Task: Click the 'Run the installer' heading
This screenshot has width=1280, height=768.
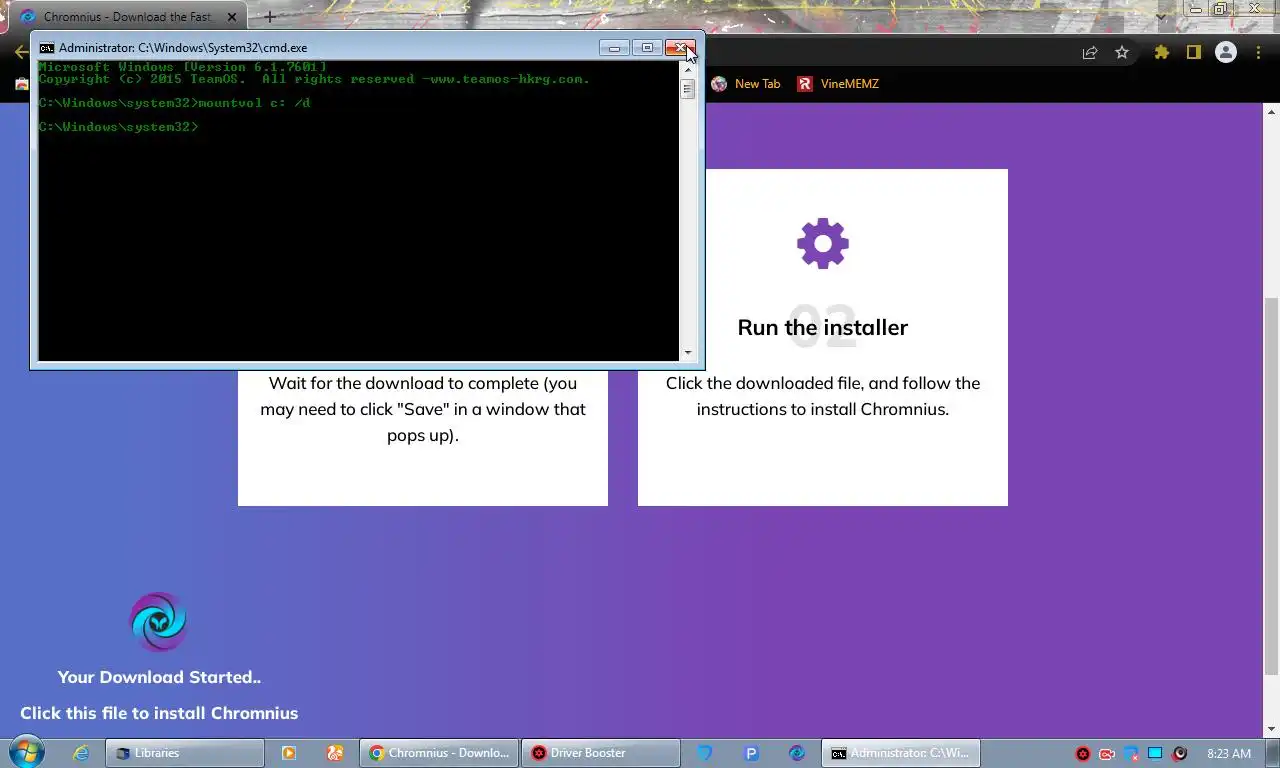Action: (823, 328)
